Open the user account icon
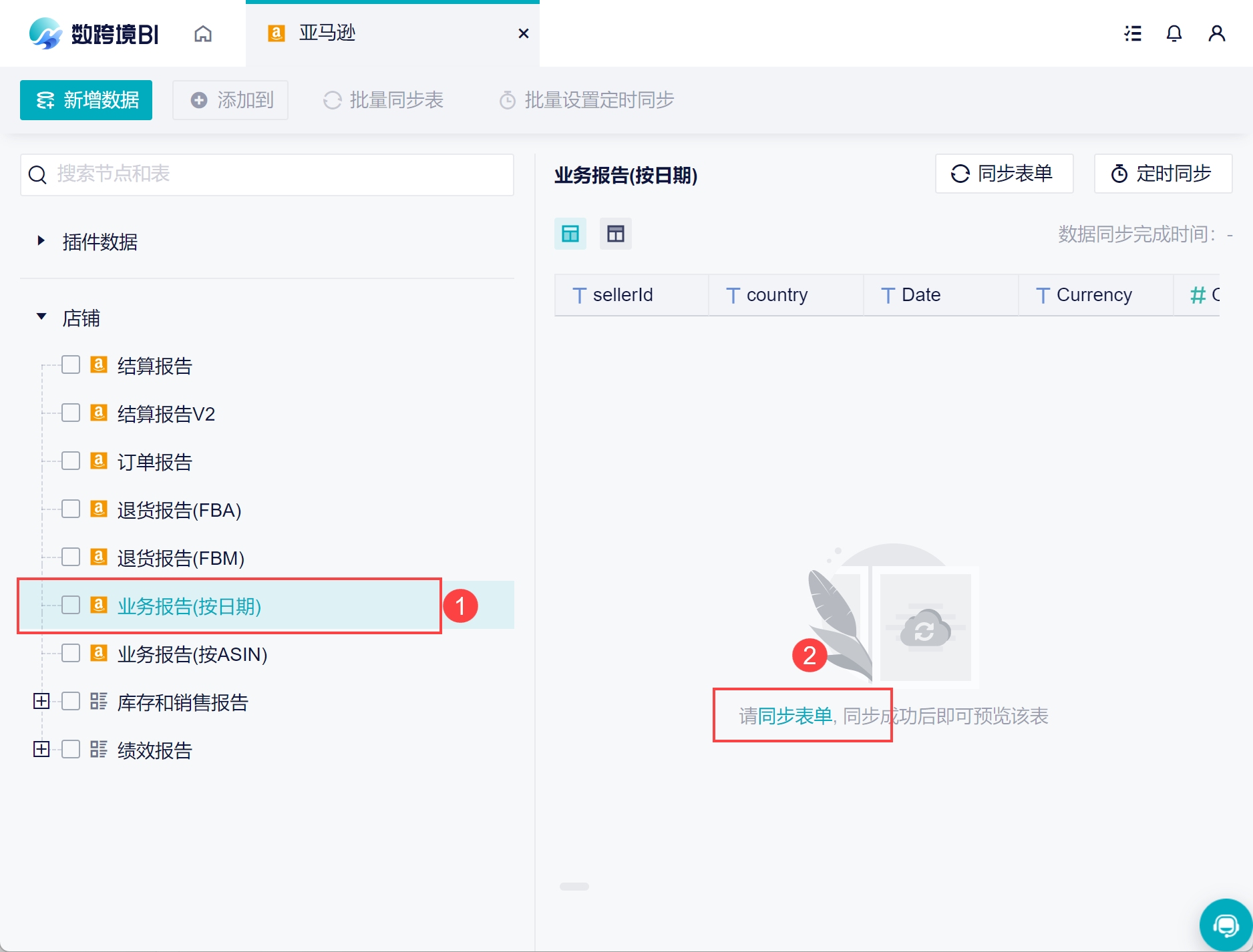 (1217, 33)
